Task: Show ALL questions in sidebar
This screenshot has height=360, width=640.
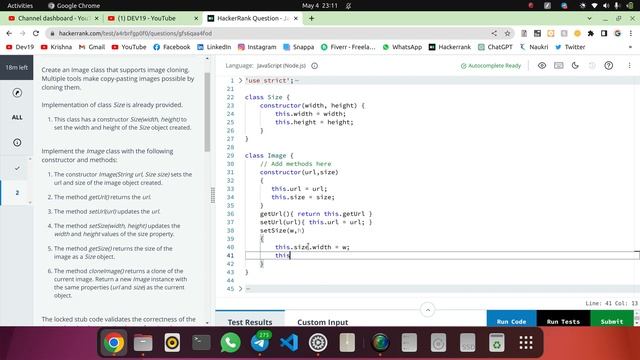Action: coord(17,117)
